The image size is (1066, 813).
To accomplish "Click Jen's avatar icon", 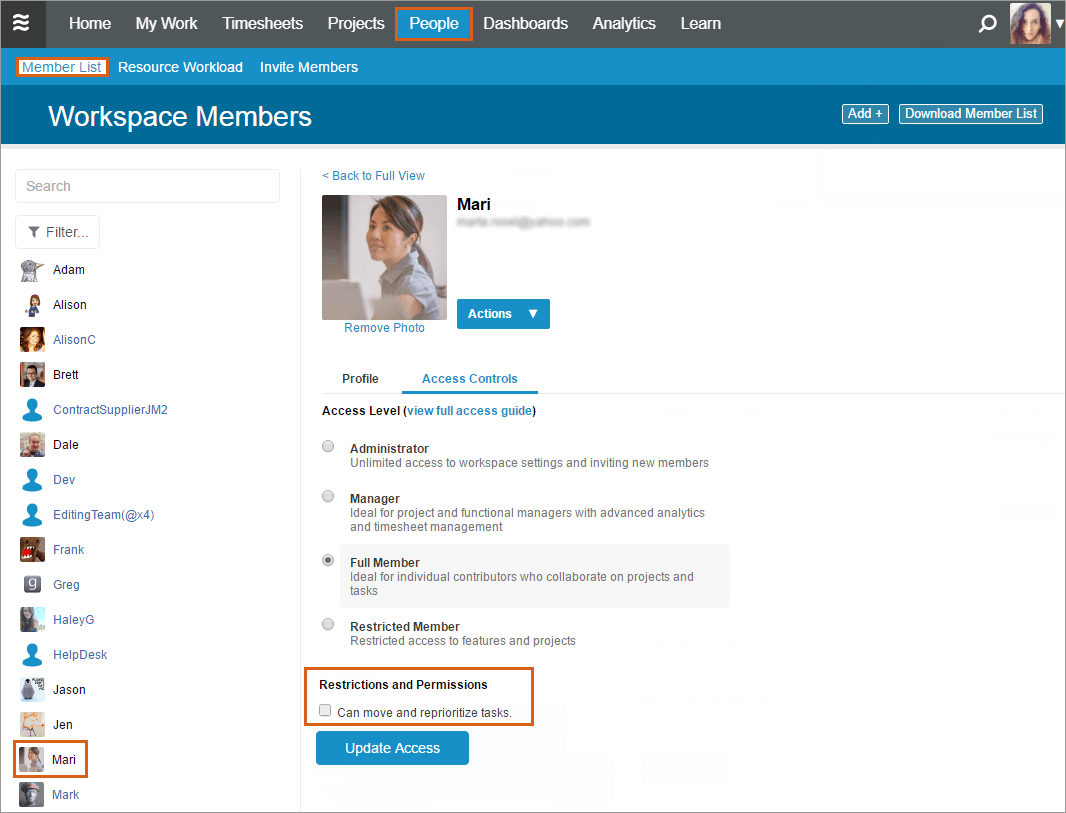I will pos(32,725).
